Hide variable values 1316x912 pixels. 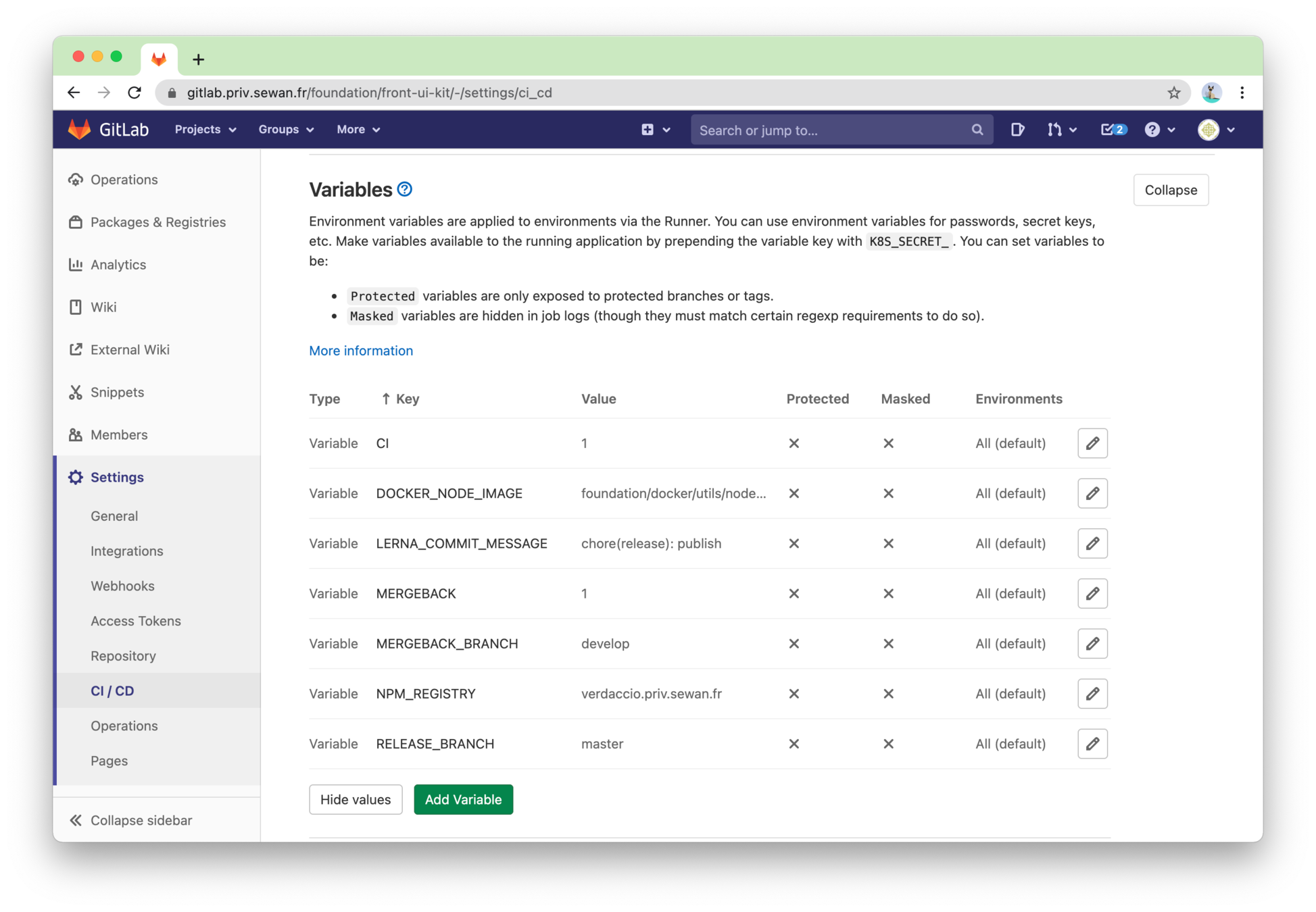356,799
